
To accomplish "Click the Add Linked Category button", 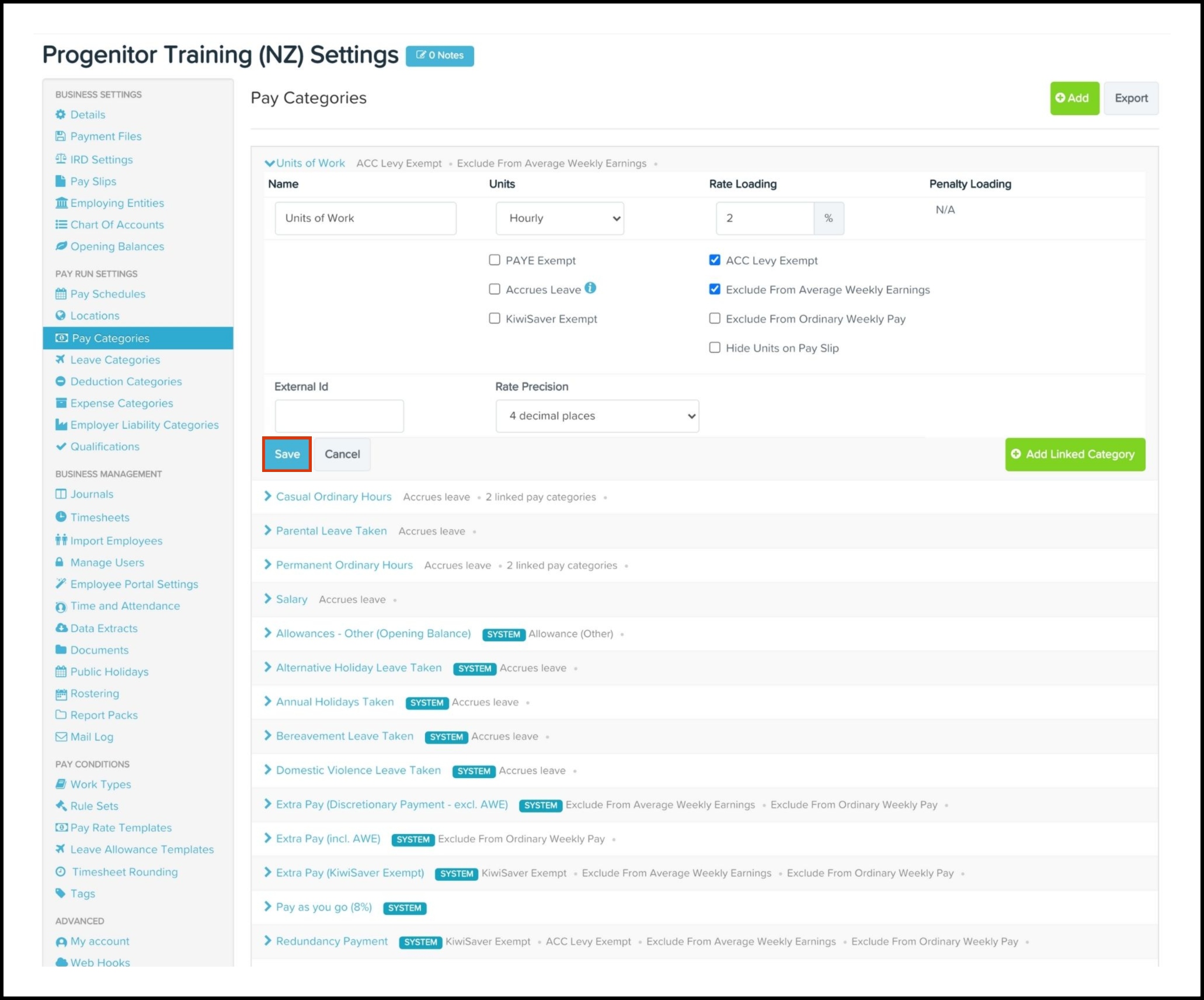I will (x=1074, y=454).
